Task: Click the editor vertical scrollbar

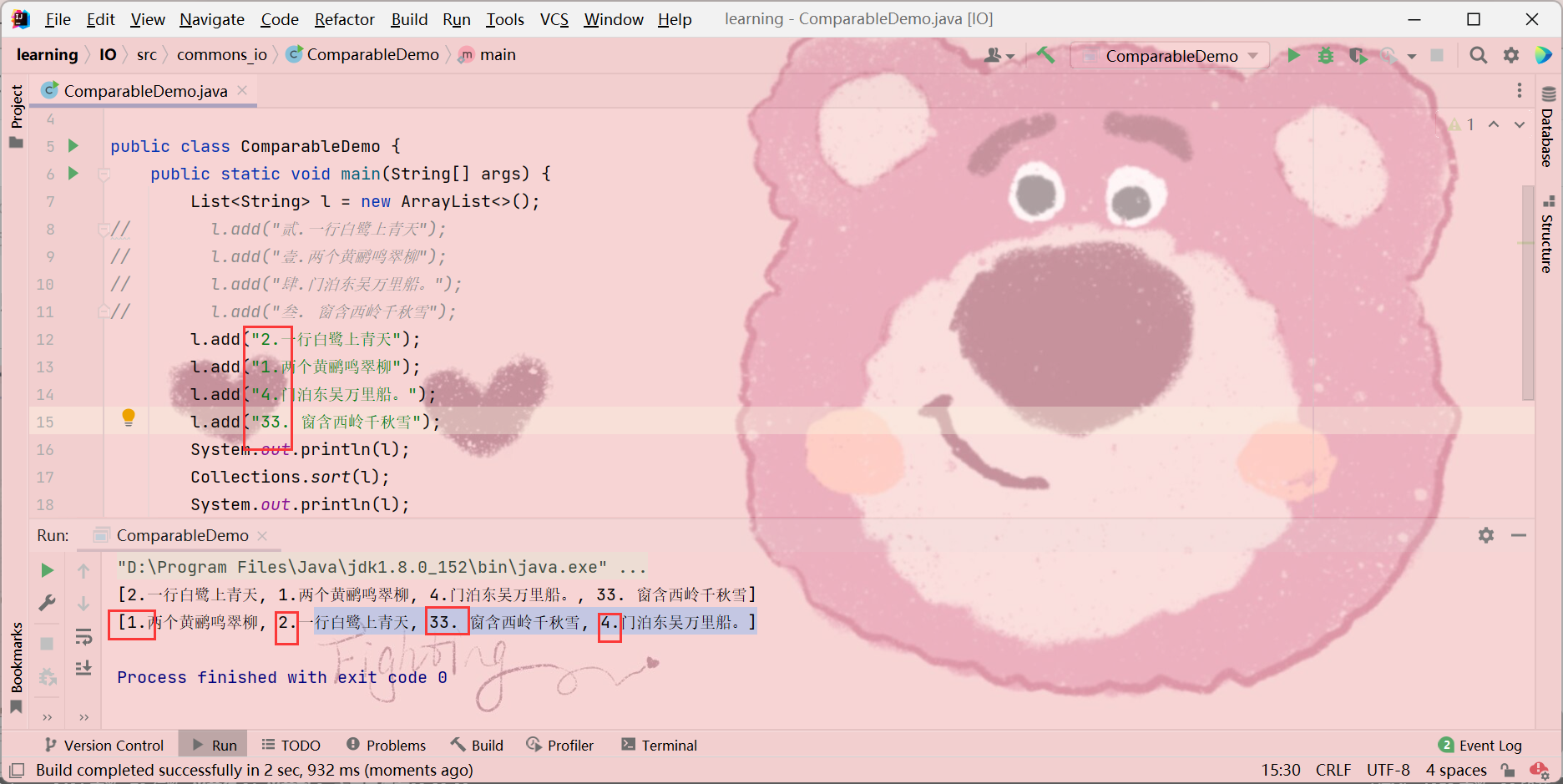Action: coord(1528,292)
